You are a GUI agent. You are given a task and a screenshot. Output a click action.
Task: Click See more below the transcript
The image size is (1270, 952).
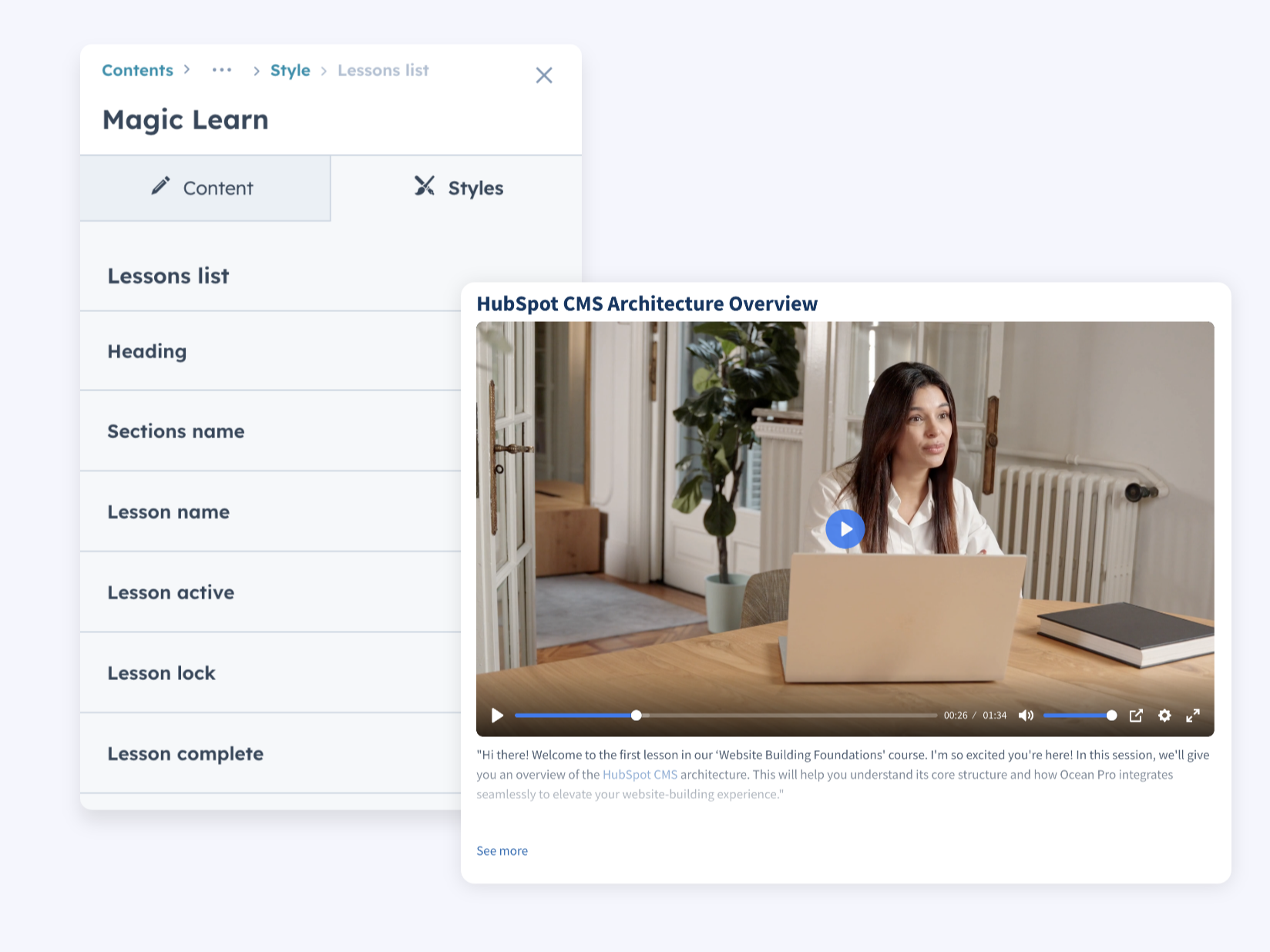click(x=502, y=850)
